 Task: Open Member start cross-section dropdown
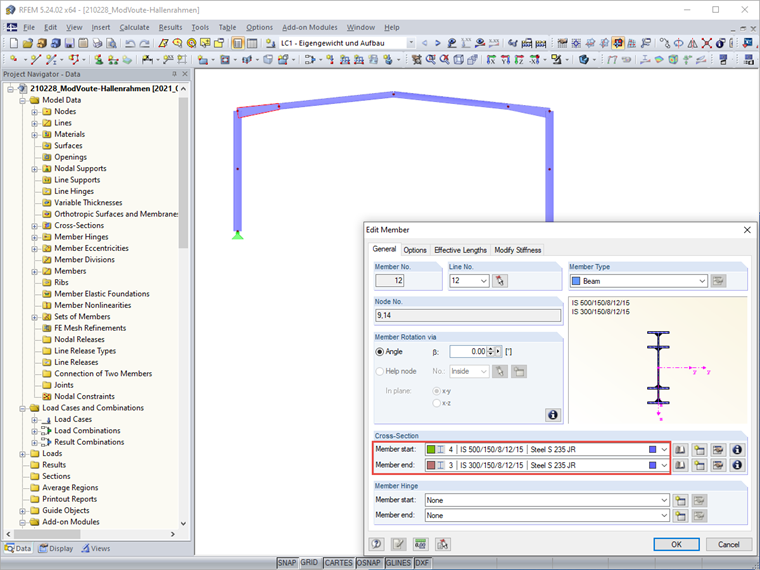pos(664,450)
